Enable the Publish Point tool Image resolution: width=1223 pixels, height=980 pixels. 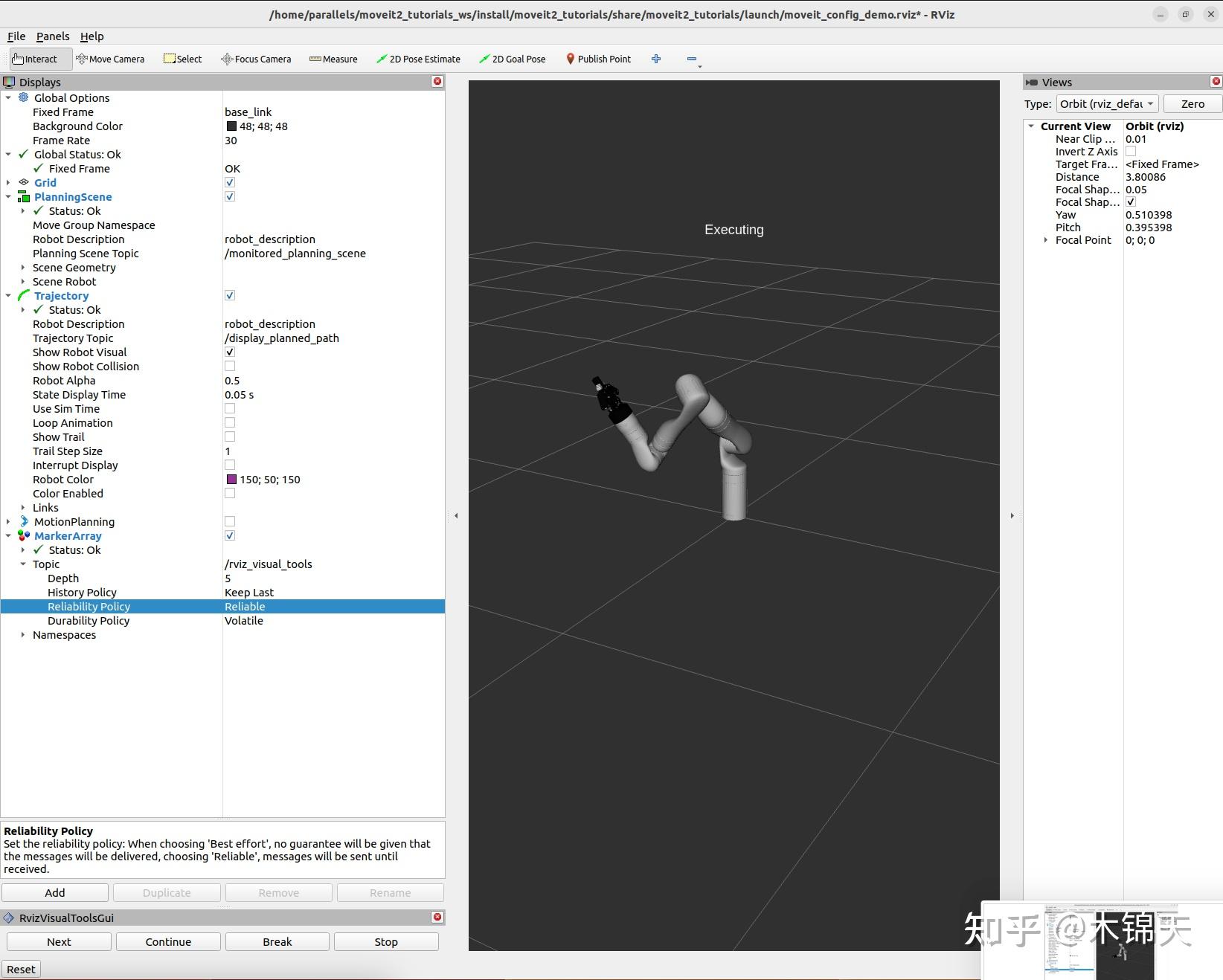point(598,59)
